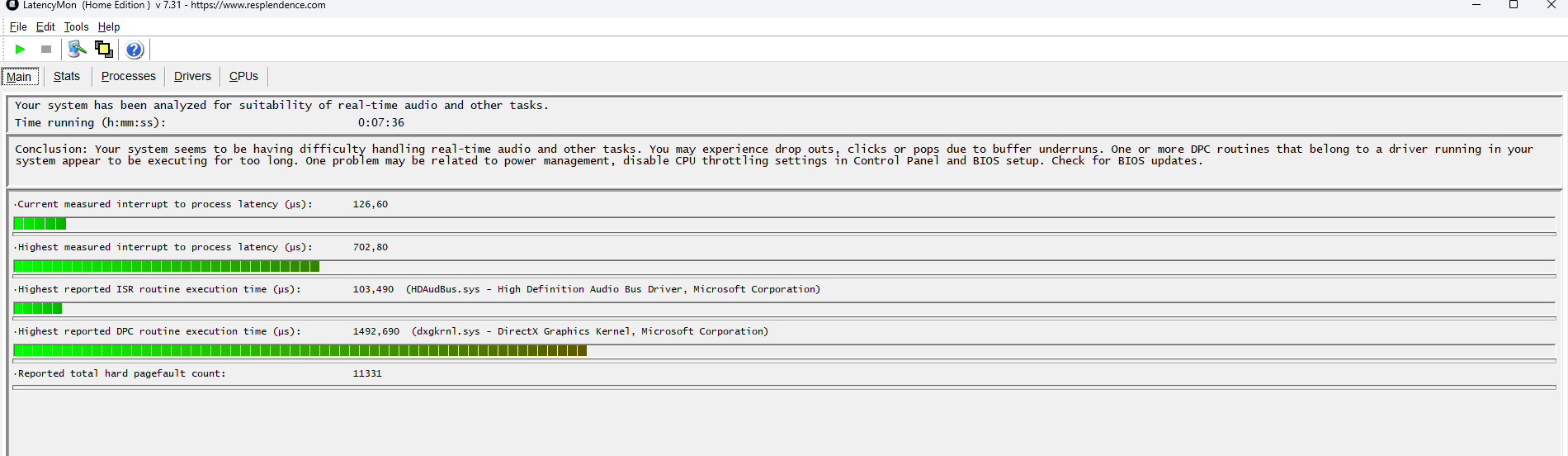Click the highest interrupt latency bar
The image size is (1568, 456).
(x=166, y=266)
